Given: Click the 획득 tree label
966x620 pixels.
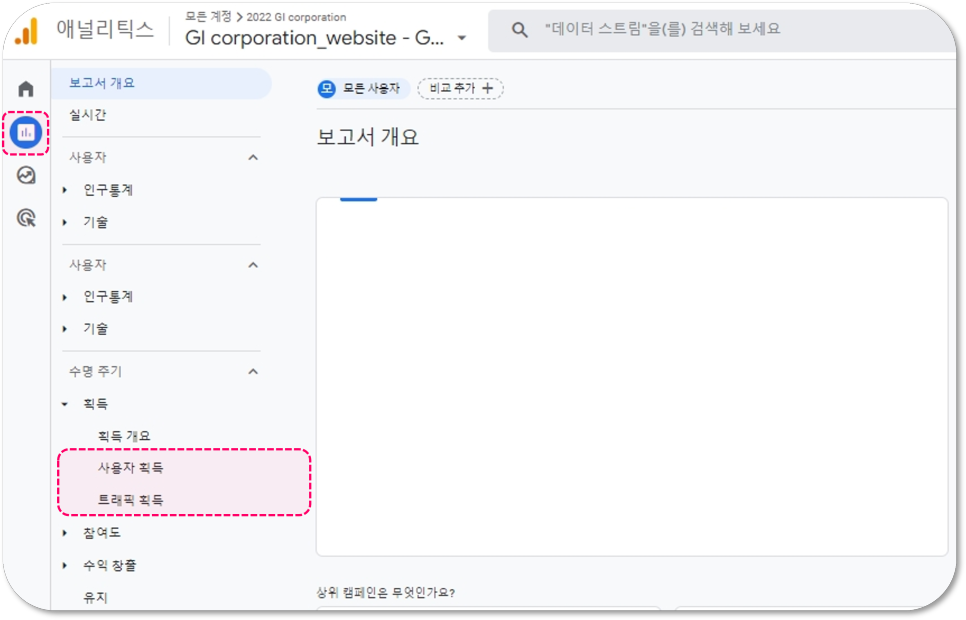Looking at the screenshot, I should 95,404.
